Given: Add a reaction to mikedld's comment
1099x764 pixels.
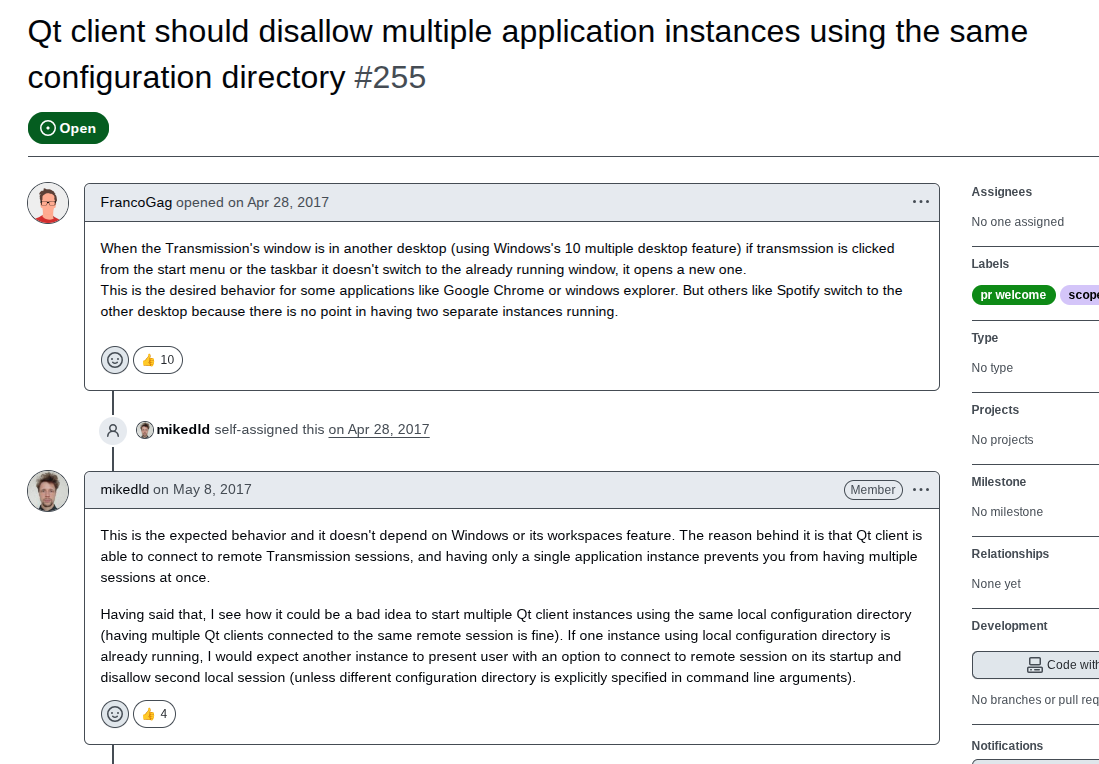Looking at the screenshot, I should (x=115, y=714).
